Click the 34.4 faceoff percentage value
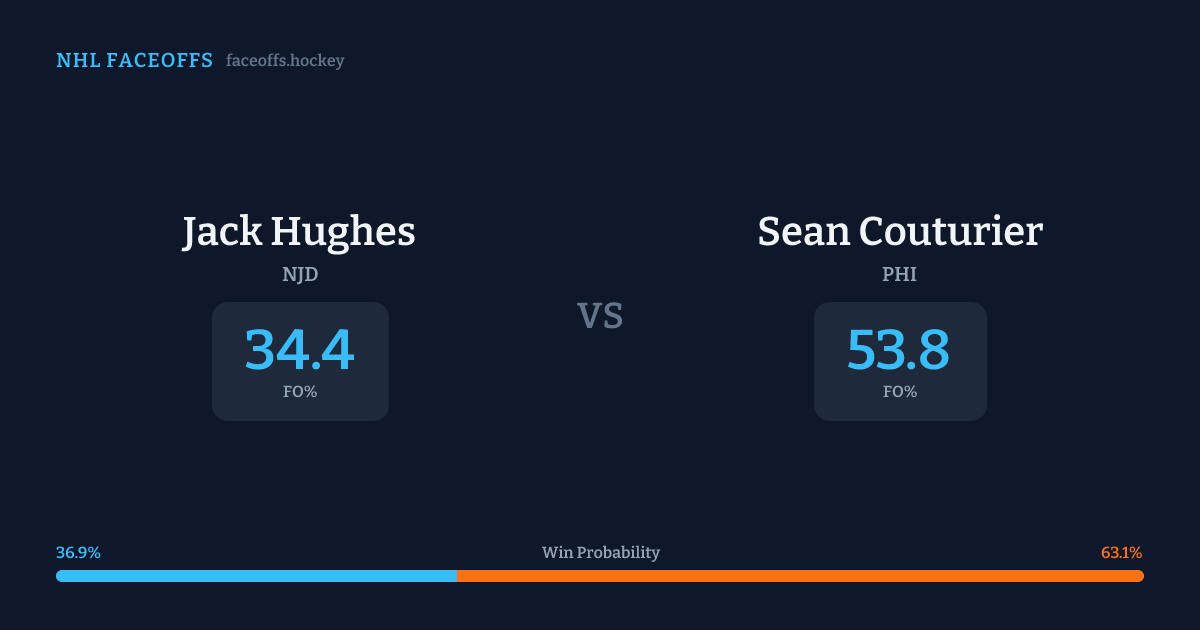 tap(300, 350)
